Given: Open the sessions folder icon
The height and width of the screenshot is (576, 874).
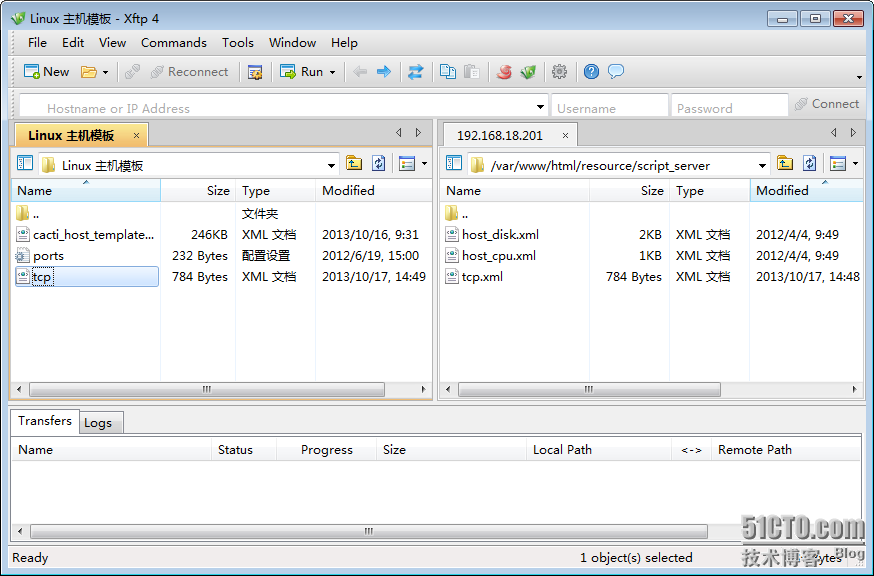Looking at the screenshot, I should tap(89, 72).
